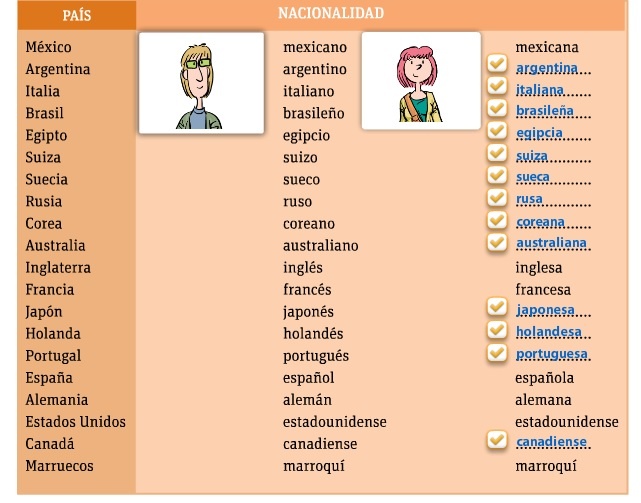Select the coreana answer field
Screen dimensions: 641x503
click(552, 222)
